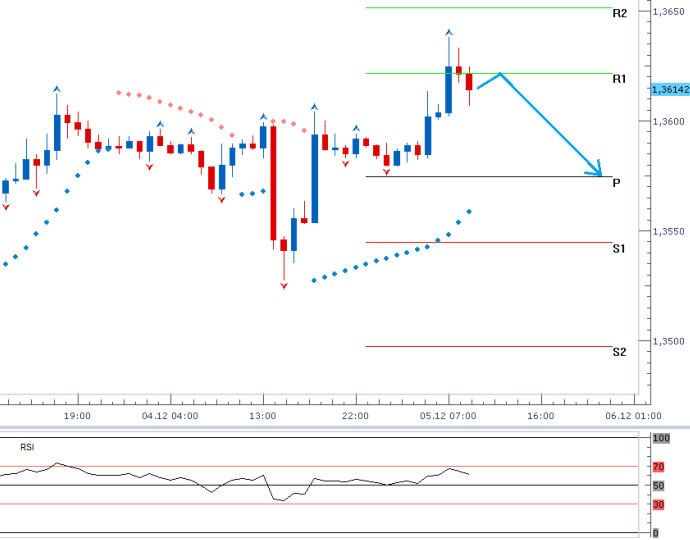This screenshot has height=540, width=690.
Task: Click the RSI 70 overbought level value
Action: pos(658,467)
